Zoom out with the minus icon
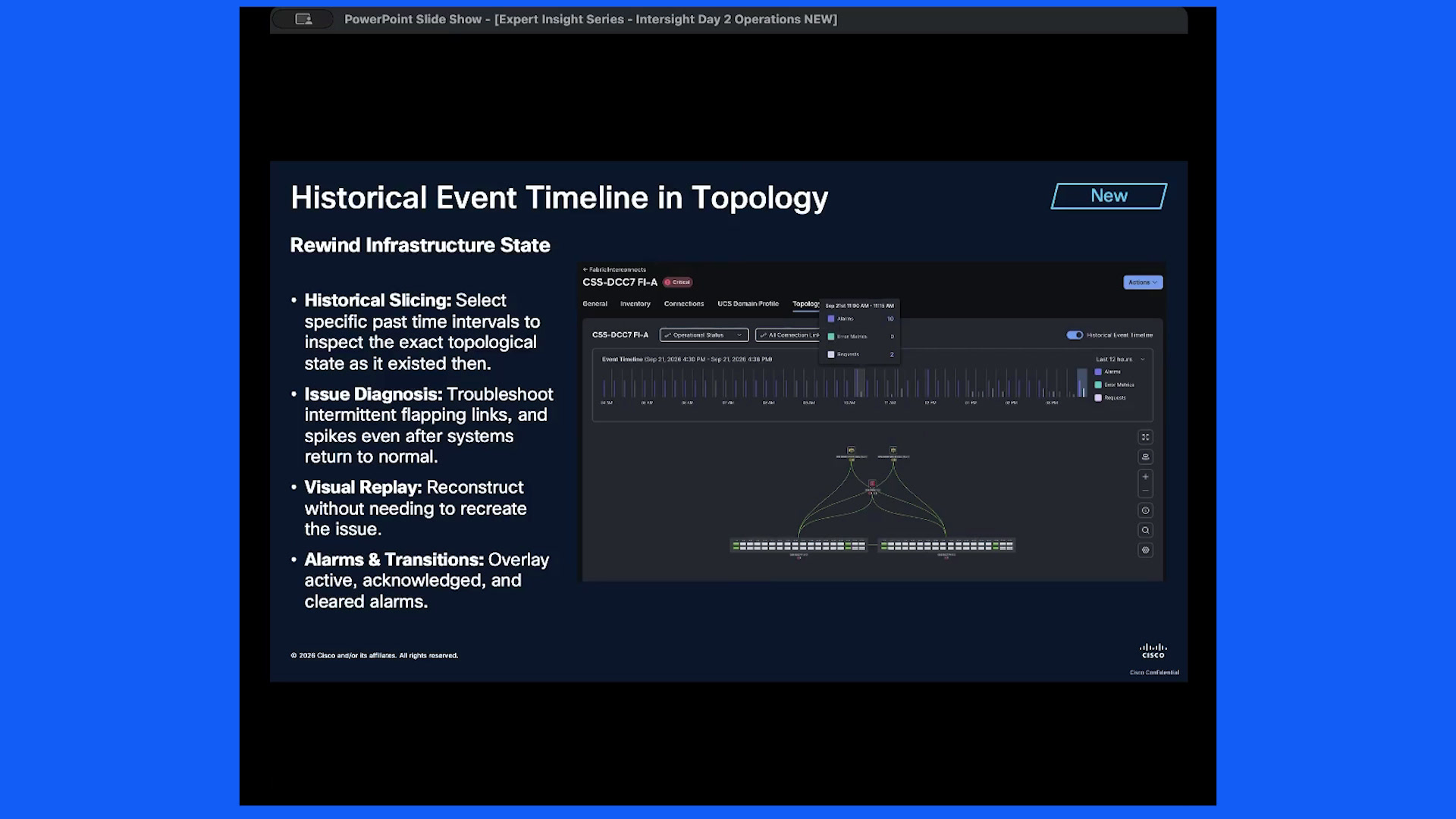 1146,491
